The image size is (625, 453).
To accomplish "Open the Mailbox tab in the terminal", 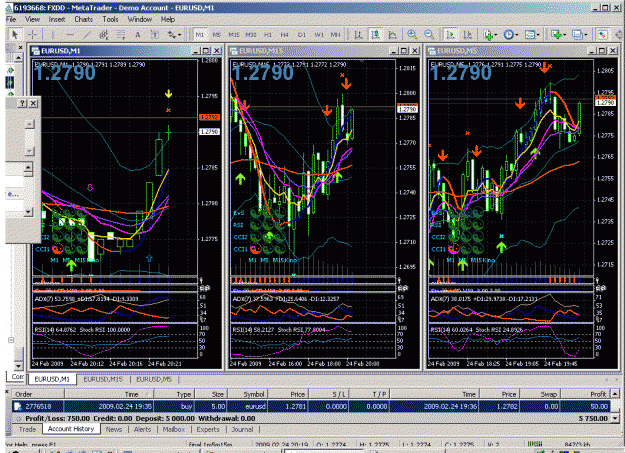I will click(x=173, y=429).
